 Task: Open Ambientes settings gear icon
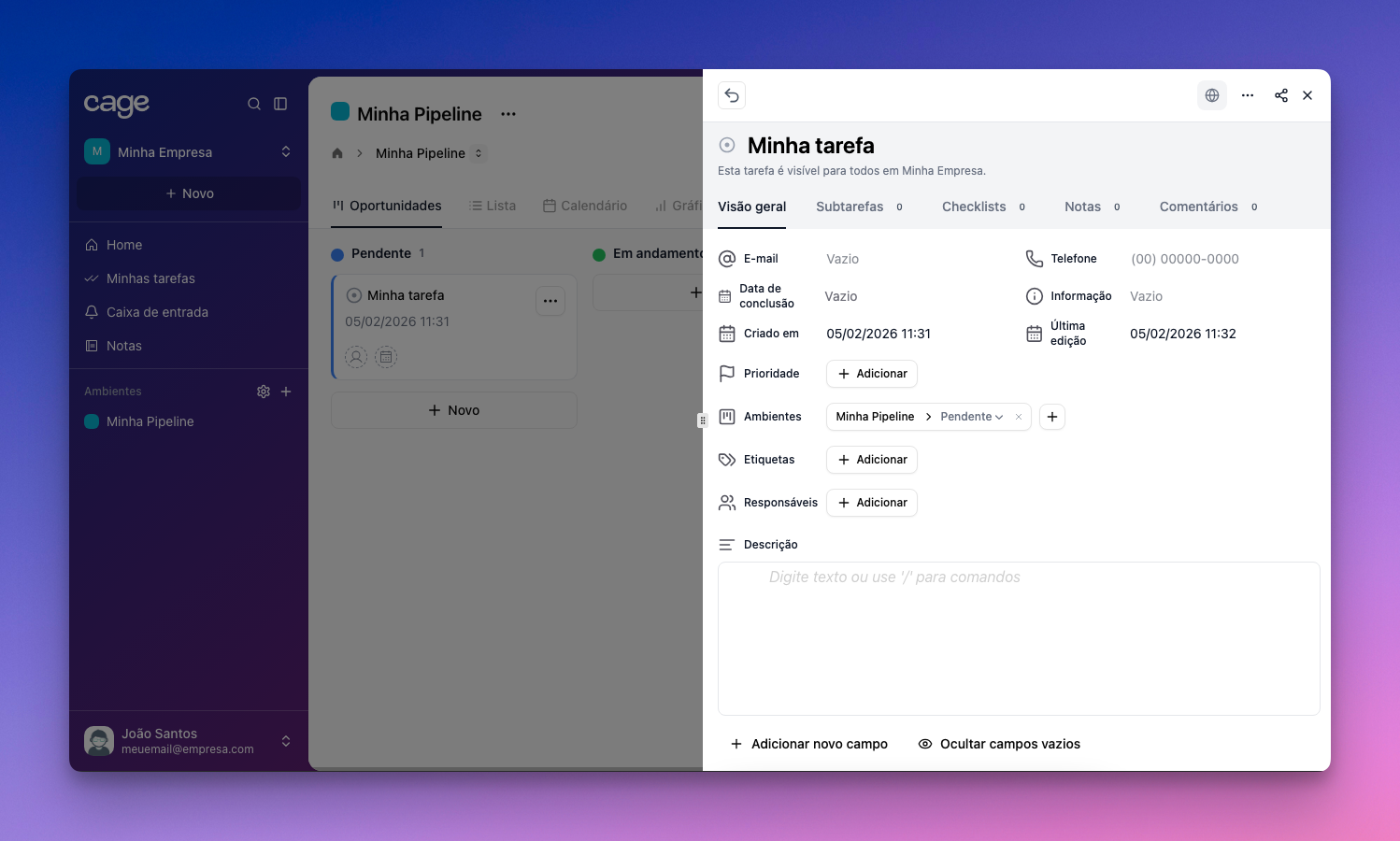[264, 392]
